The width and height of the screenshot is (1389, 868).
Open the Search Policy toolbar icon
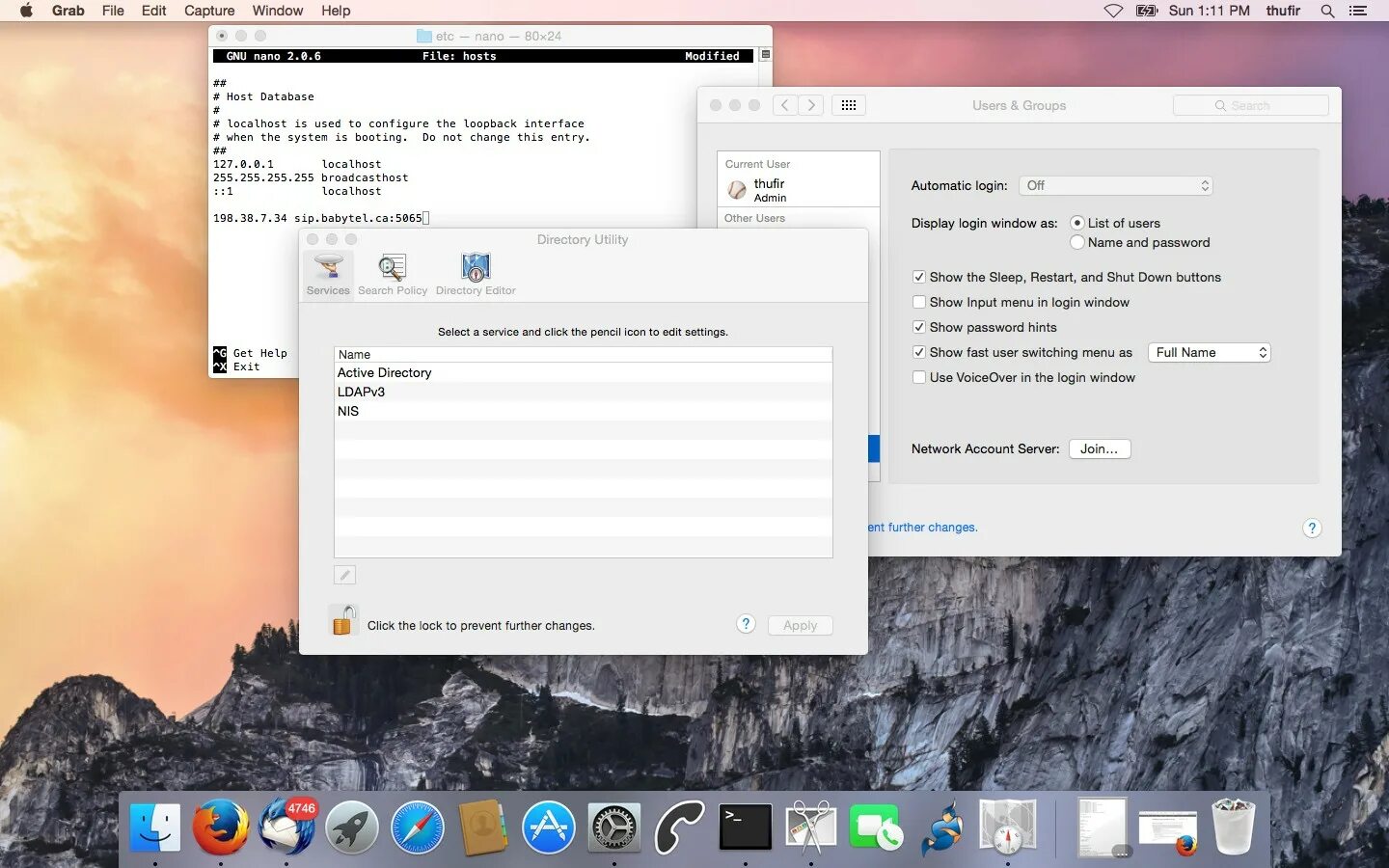point(393,274)
